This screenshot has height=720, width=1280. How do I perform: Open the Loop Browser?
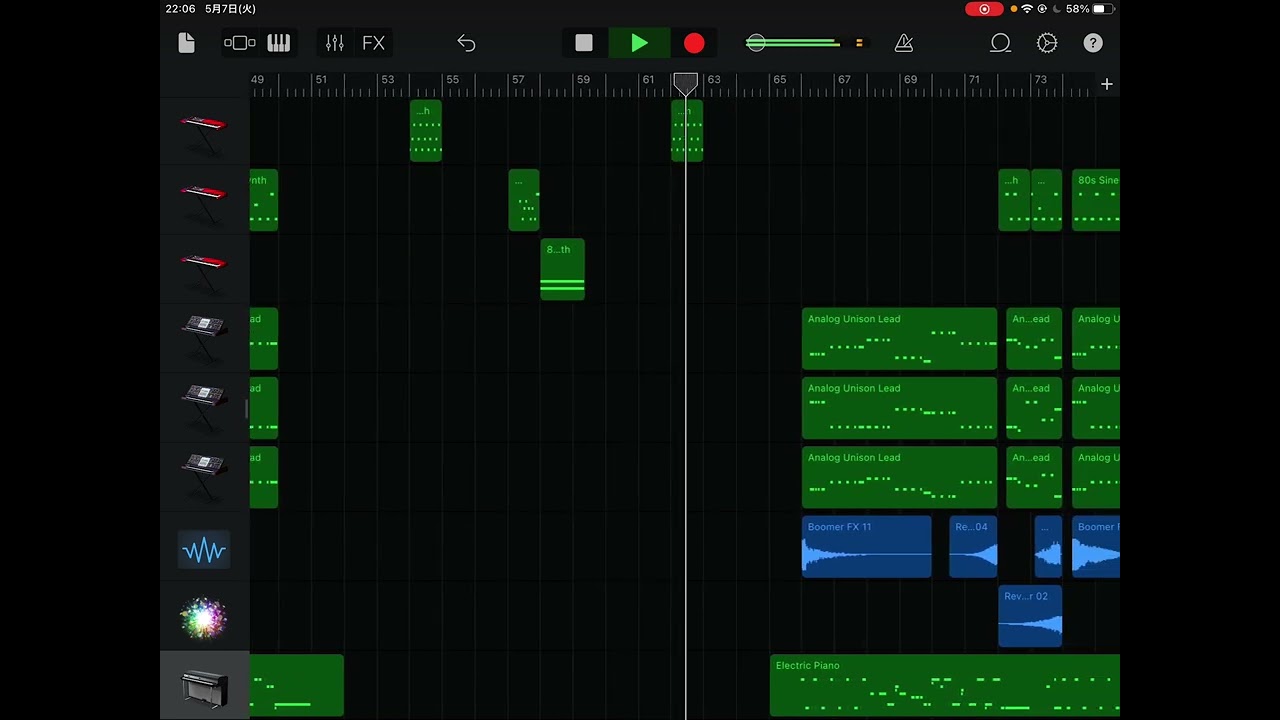[1000, 43]
